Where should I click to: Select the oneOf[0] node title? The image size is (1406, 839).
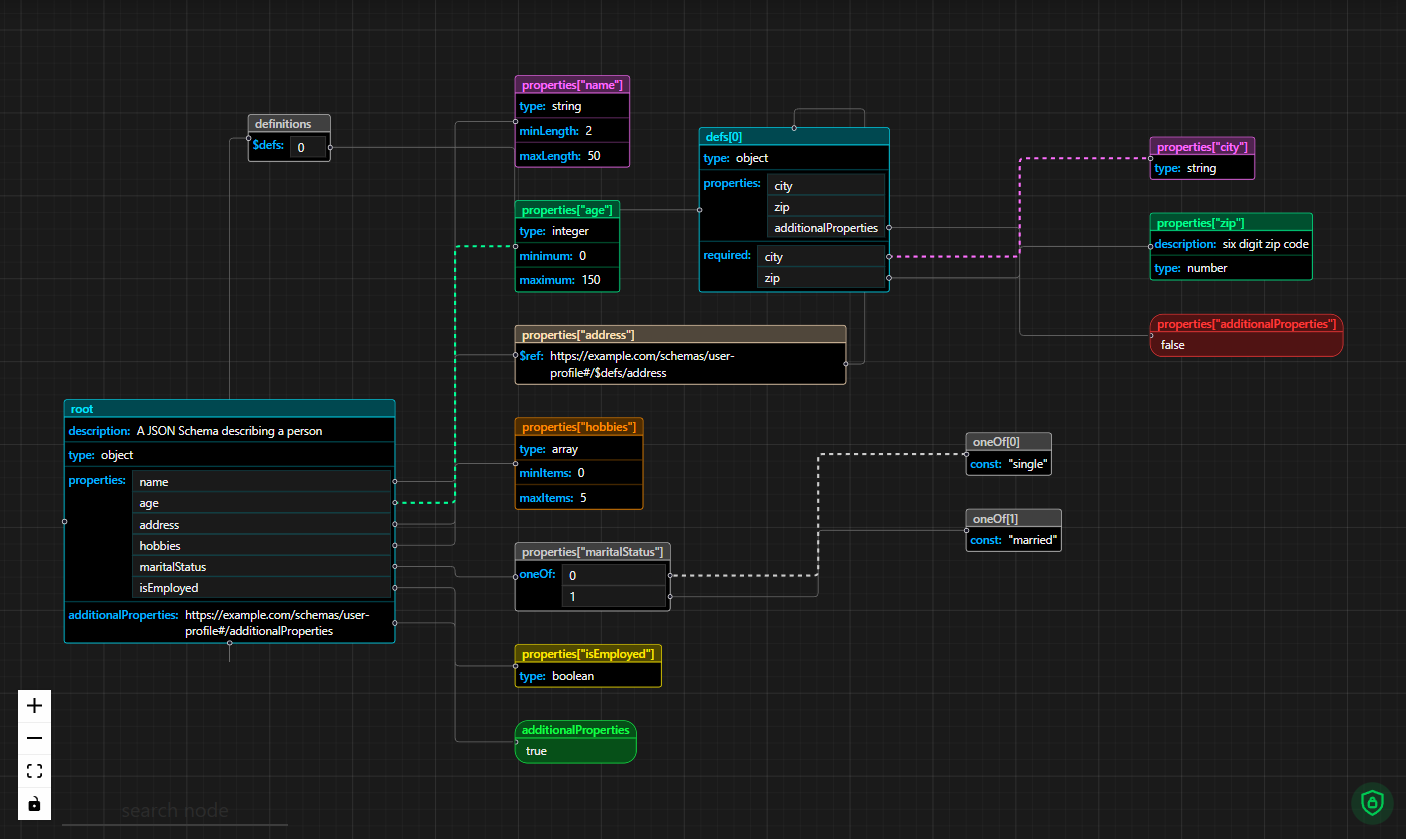pyautogui.click(x=1008, y=441)
